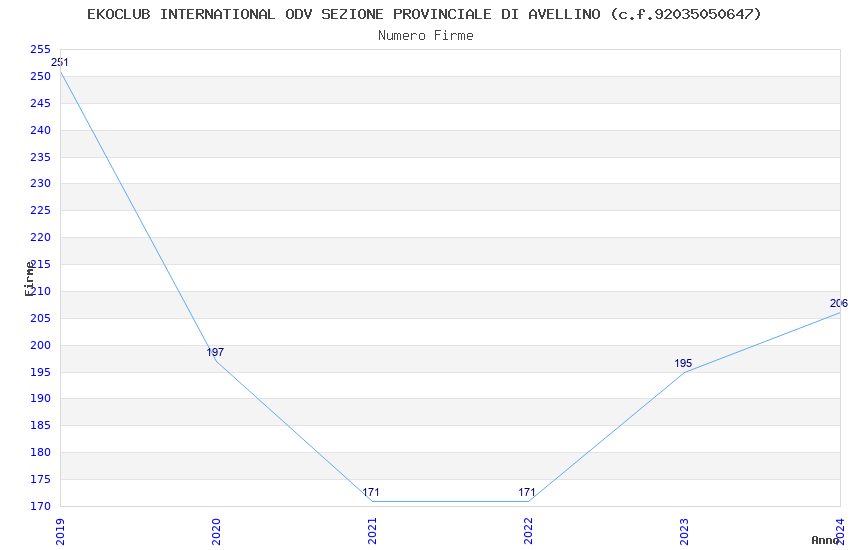This screenshot has height=550, width=850.
Task: Click the subtitle 'Numero Firme'
Action: click(426, 36)
